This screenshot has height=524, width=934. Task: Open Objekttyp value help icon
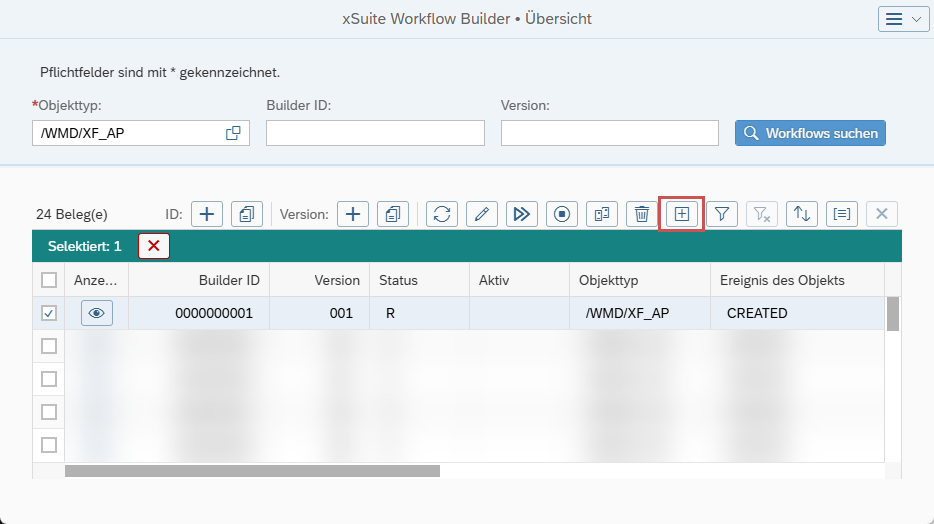233,133
